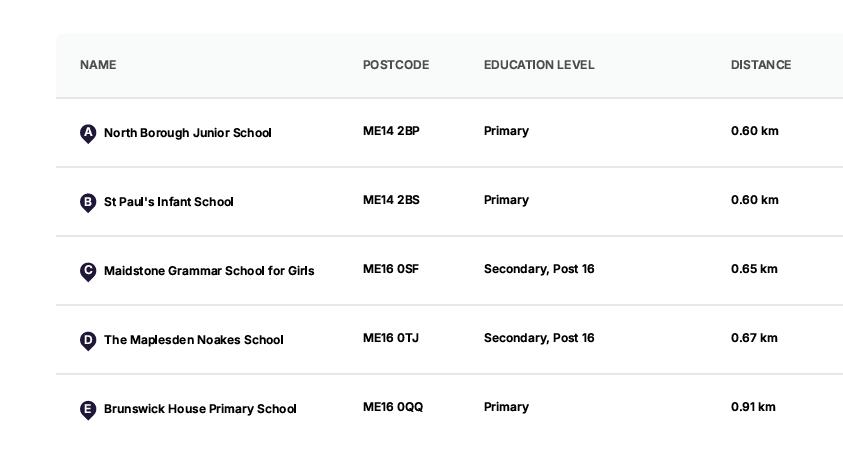This screenshot has width=843, height=456.
Task: Click map marker D icon
Action: point(88,340)
